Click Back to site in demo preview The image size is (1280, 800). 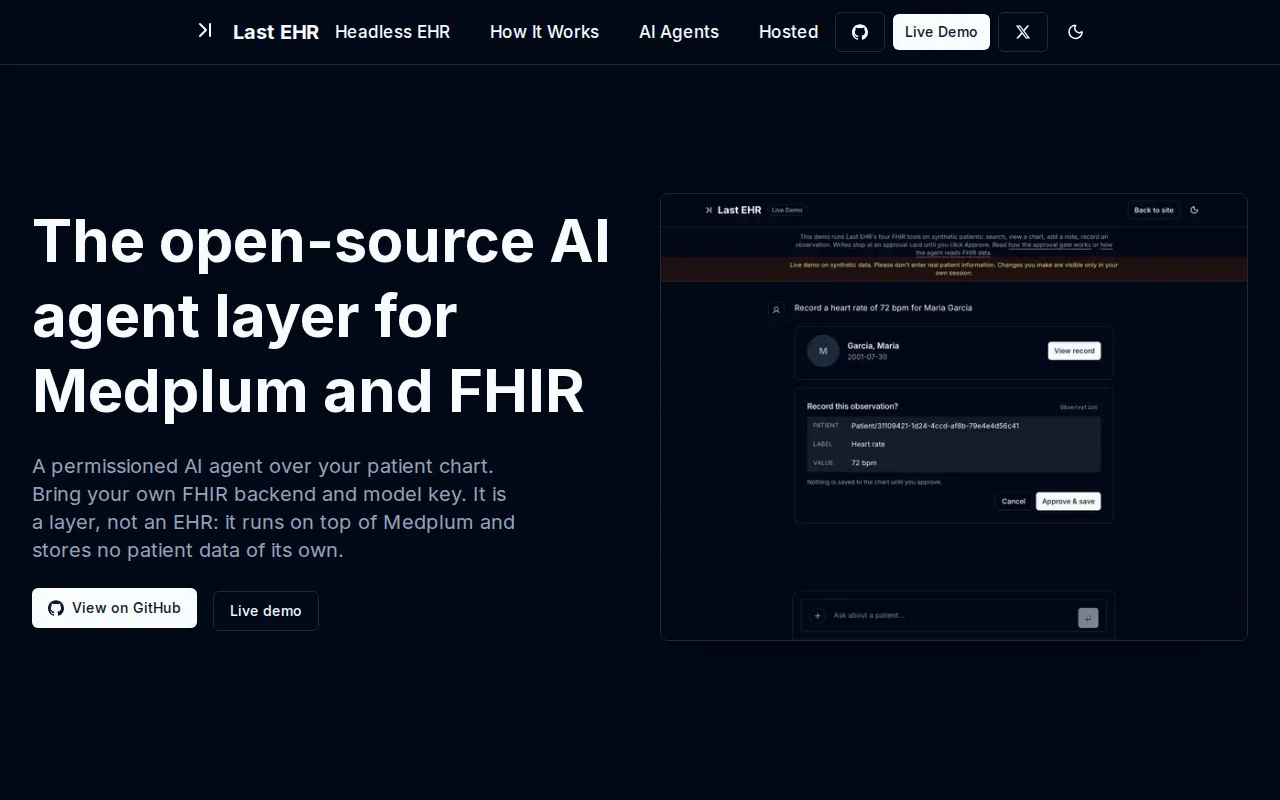1154,210
